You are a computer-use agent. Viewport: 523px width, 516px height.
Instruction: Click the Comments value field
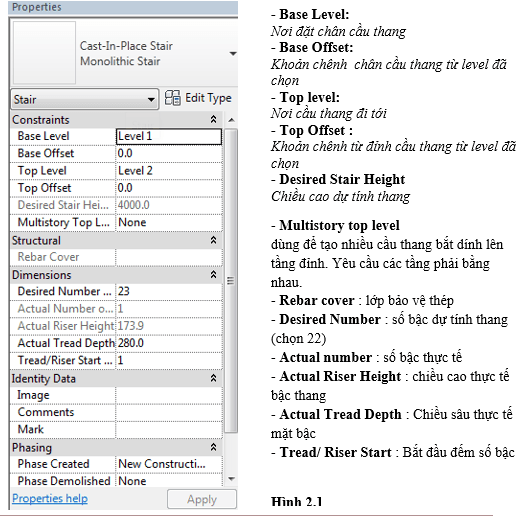tap(169, 412)
